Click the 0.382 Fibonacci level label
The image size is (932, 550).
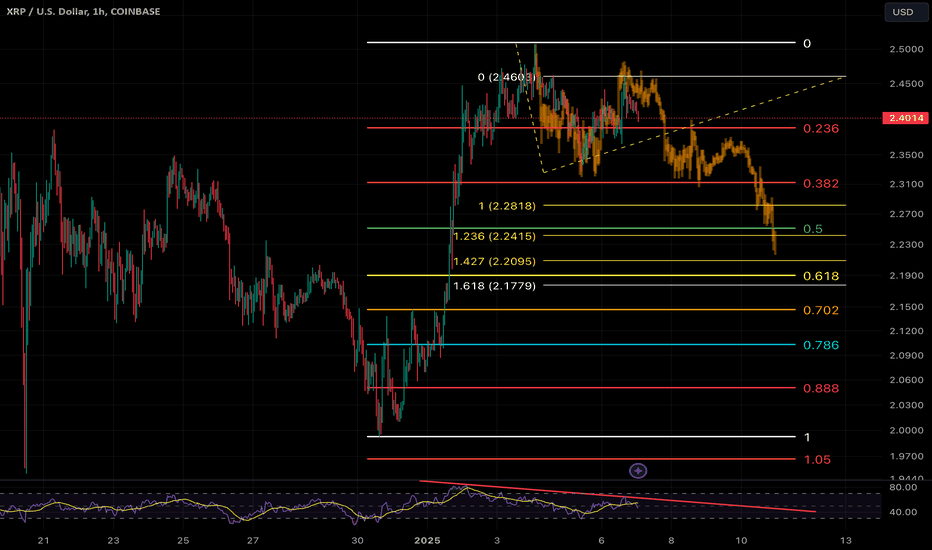(821, 184)
